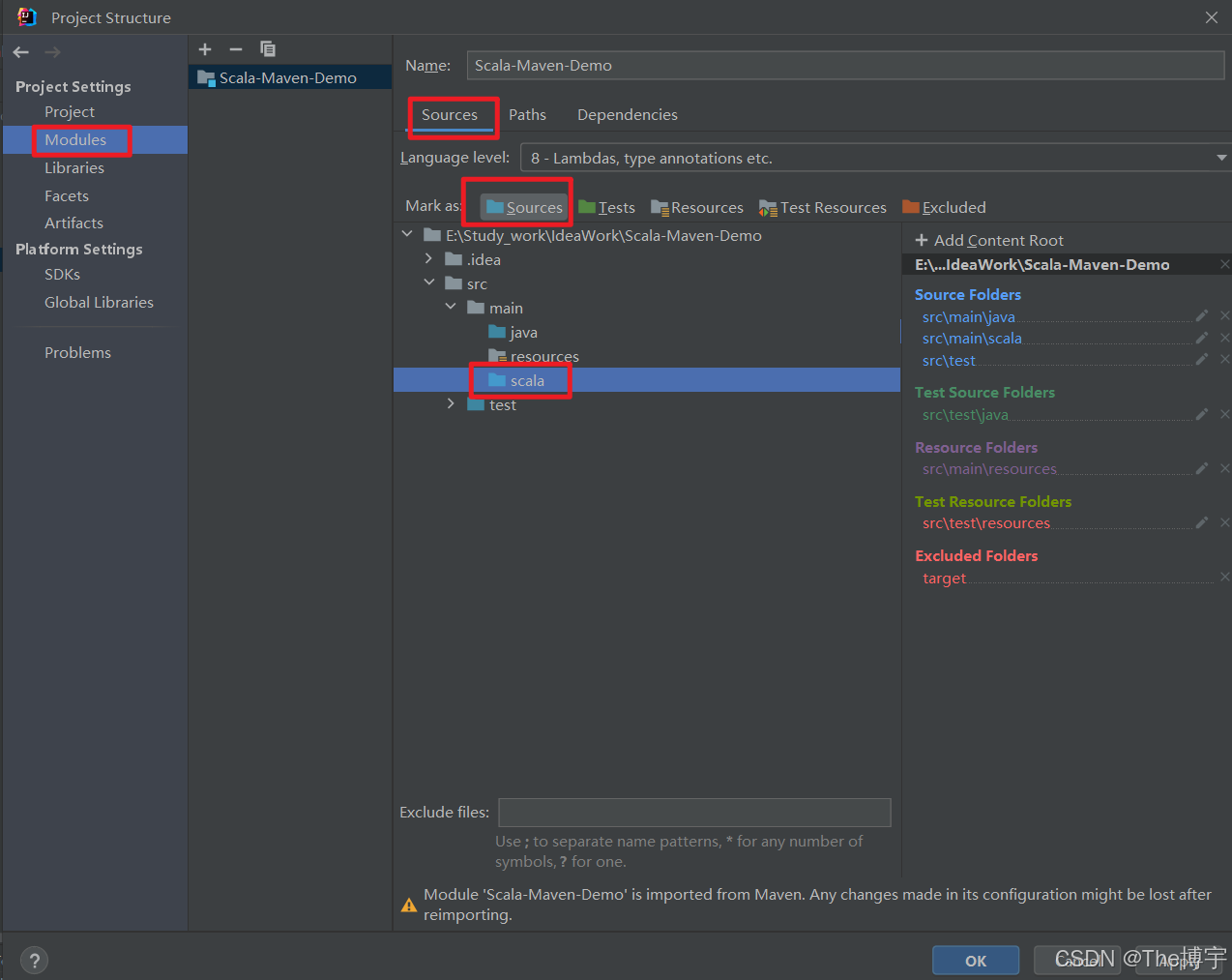The height and width of the screenshot is (980, 1232).
Task: Edit properties of src\test\resources folder
Action: [1202, 522]
